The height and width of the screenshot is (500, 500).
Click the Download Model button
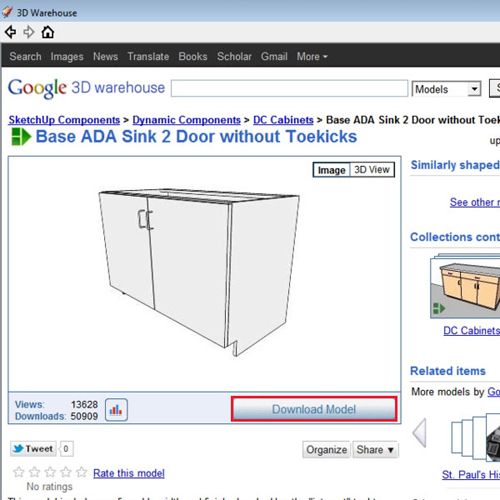(314, 409)
